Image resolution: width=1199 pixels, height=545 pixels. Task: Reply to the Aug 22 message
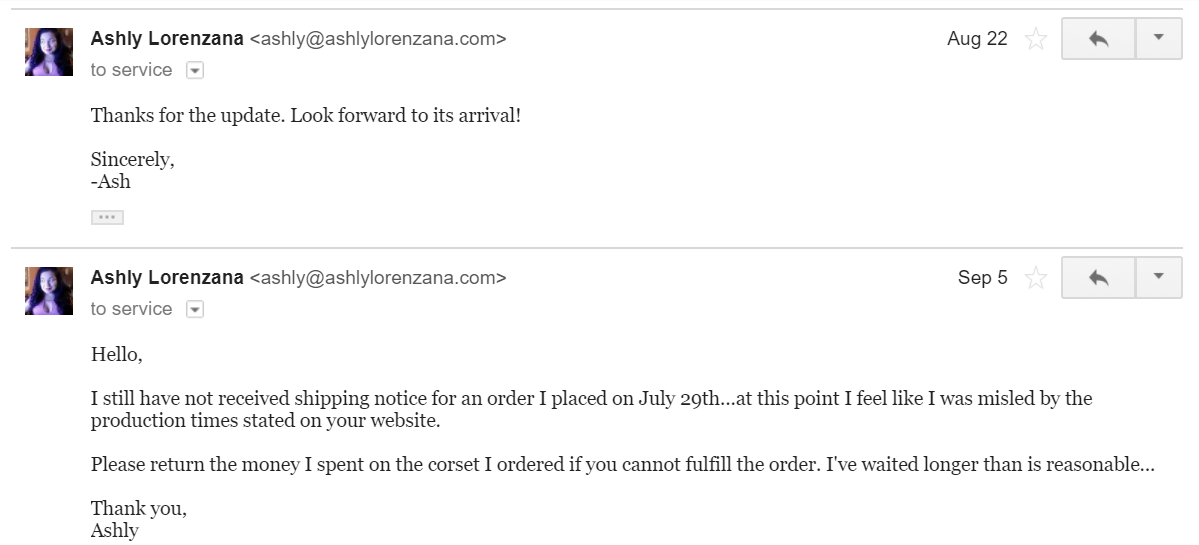click(x=1098, y=38)
